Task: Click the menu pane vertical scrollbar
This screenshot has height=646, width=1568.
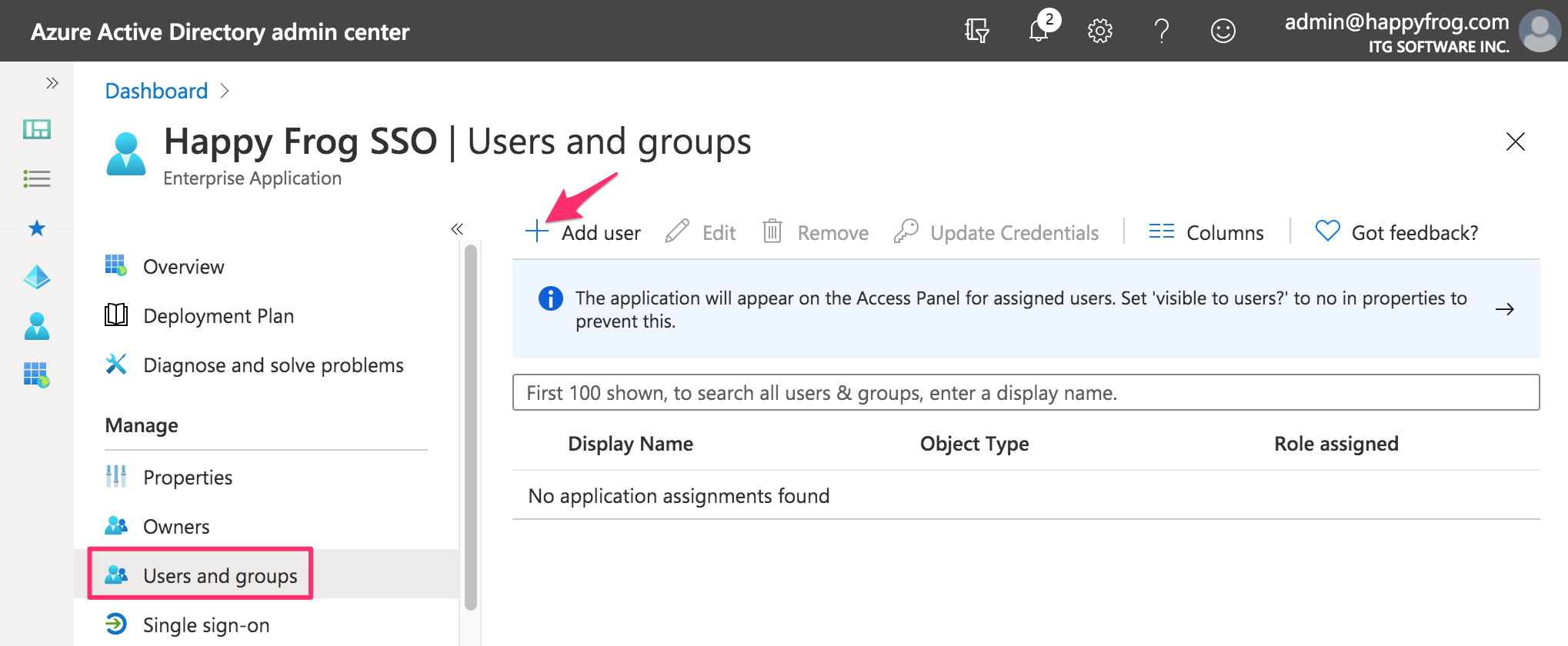Action: (471, 427)
